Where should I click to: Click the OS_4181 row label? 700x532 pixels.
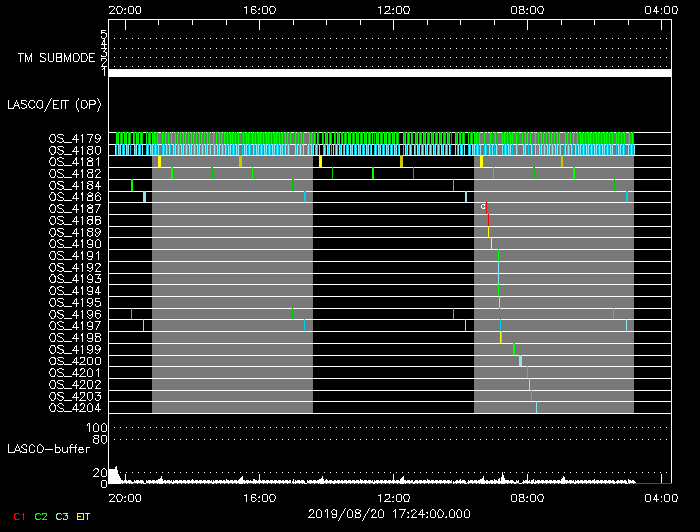(74, 162)
